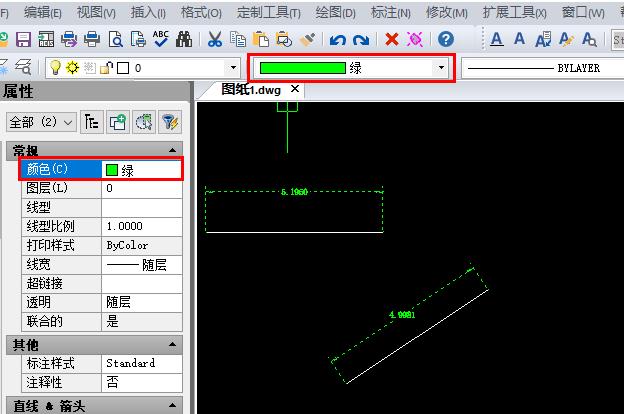Screen dimensions: 624x414
Task: Open the BYLAYER linetype dropdown
Action: 542,68
